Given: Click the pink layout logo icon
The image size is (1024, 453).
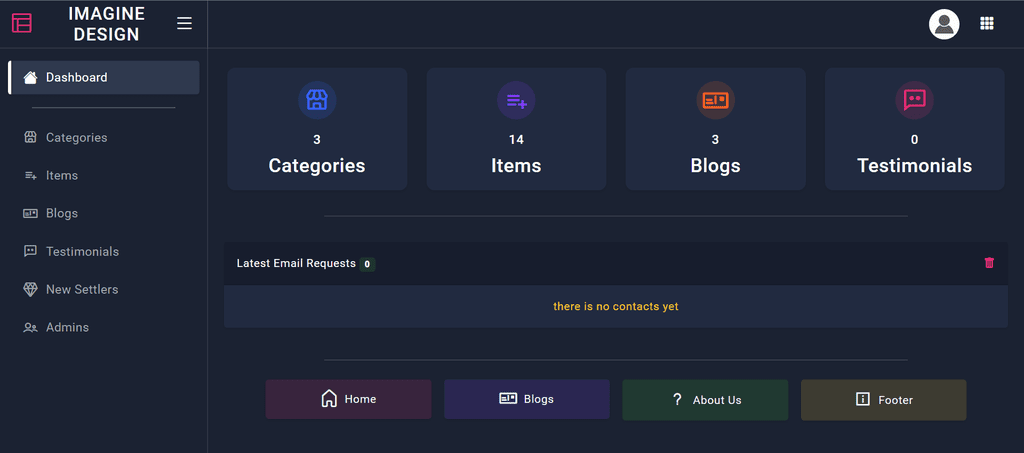Looking at the screenshot, I should click(22, 23).
